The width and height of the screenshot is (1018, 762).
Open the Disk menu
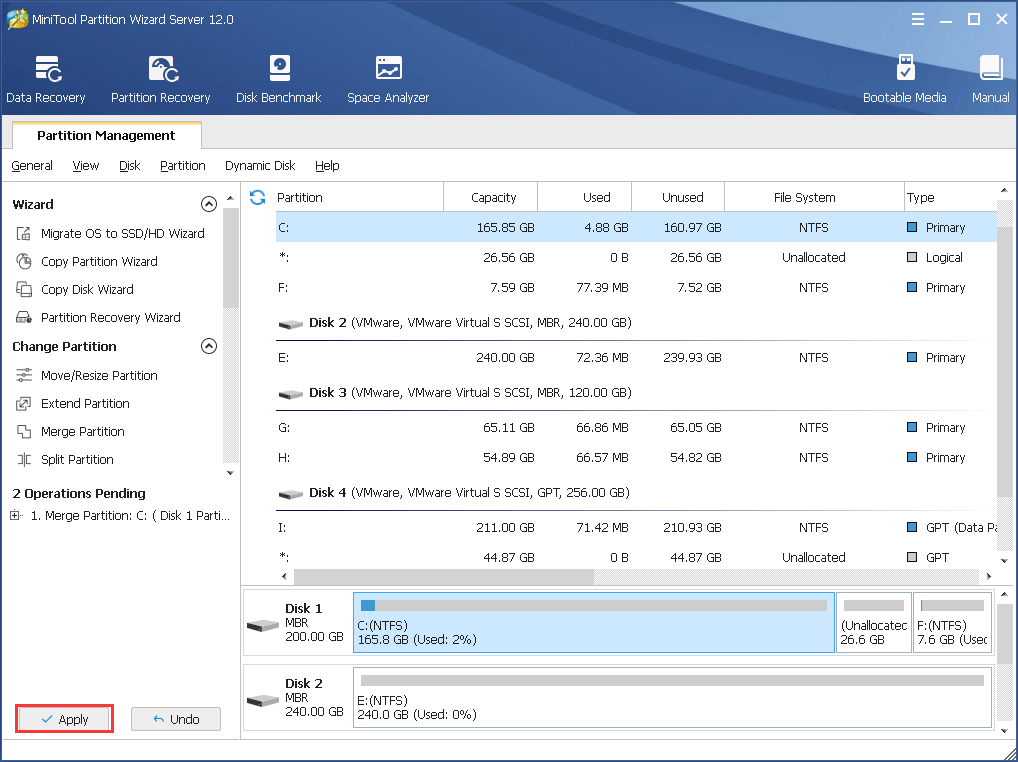129,166
